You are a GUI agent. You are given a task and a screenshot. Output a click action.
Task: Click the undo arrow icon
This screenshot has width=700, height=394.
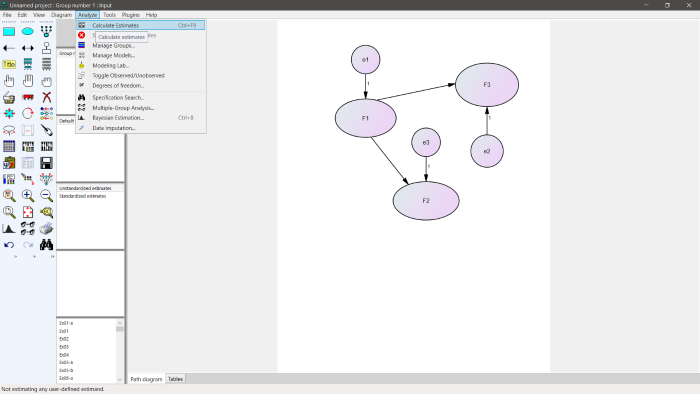(x=9, y=245)
